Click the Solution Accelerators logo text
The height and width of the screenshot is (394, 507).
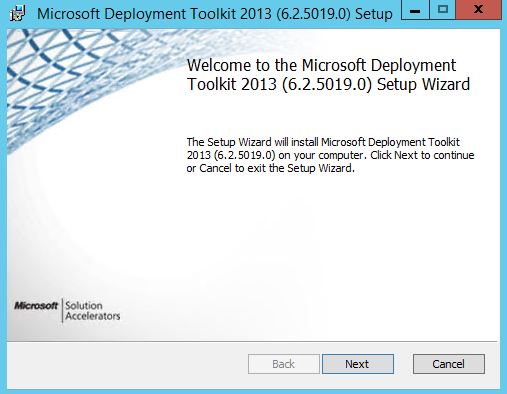(93, 311)
